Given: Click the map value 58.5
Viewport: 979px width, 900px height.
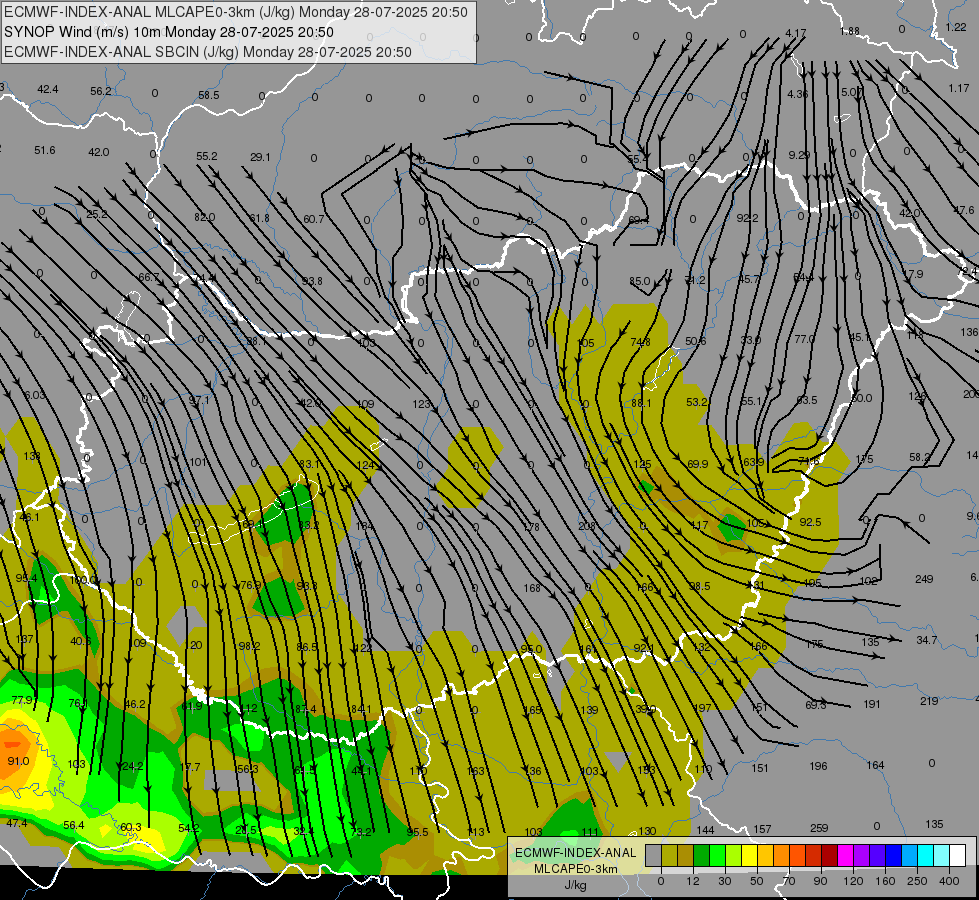Looking at the screenshot, I should 209,95.
